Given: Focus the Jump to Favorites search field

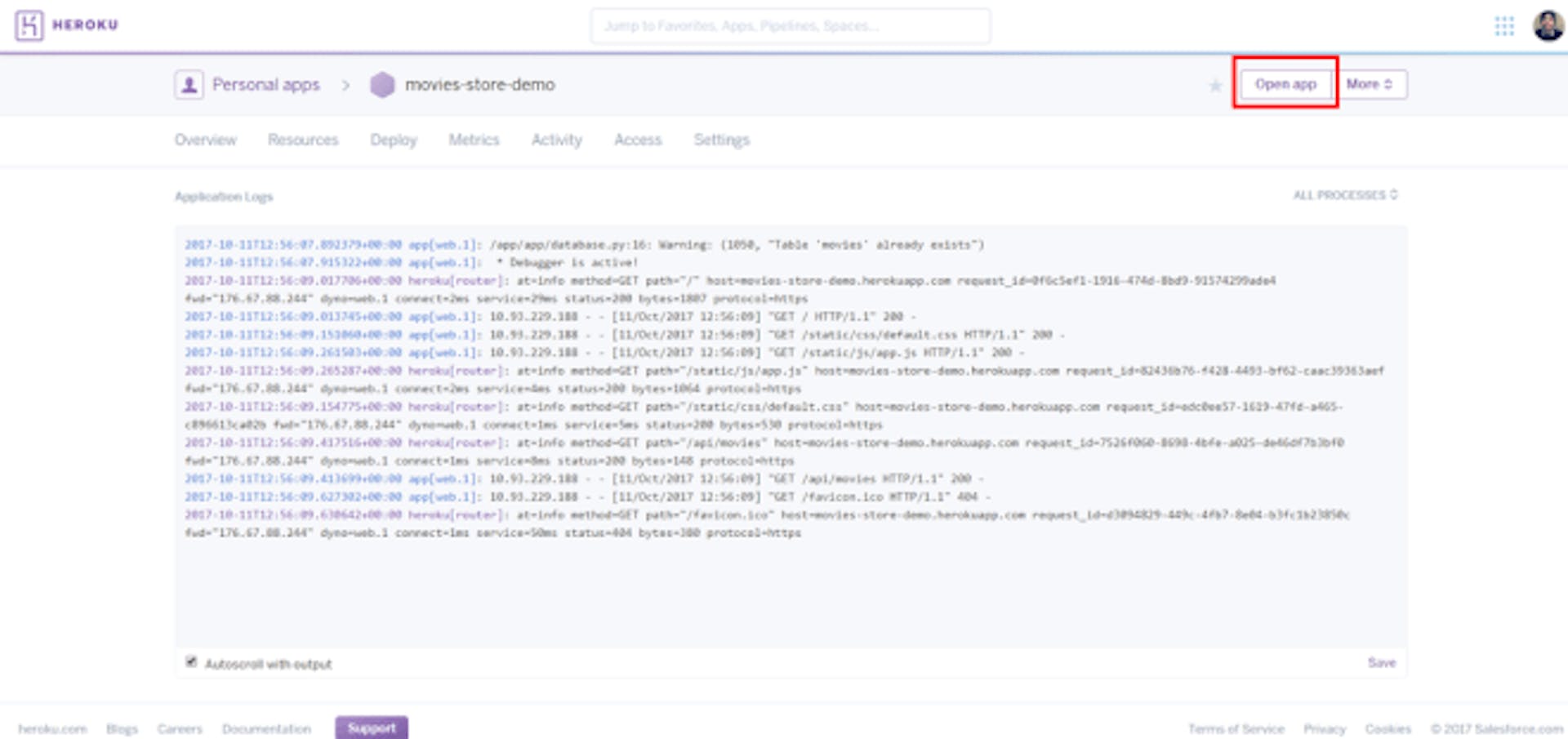Looking at the screenshot, I should coord(791,26).
